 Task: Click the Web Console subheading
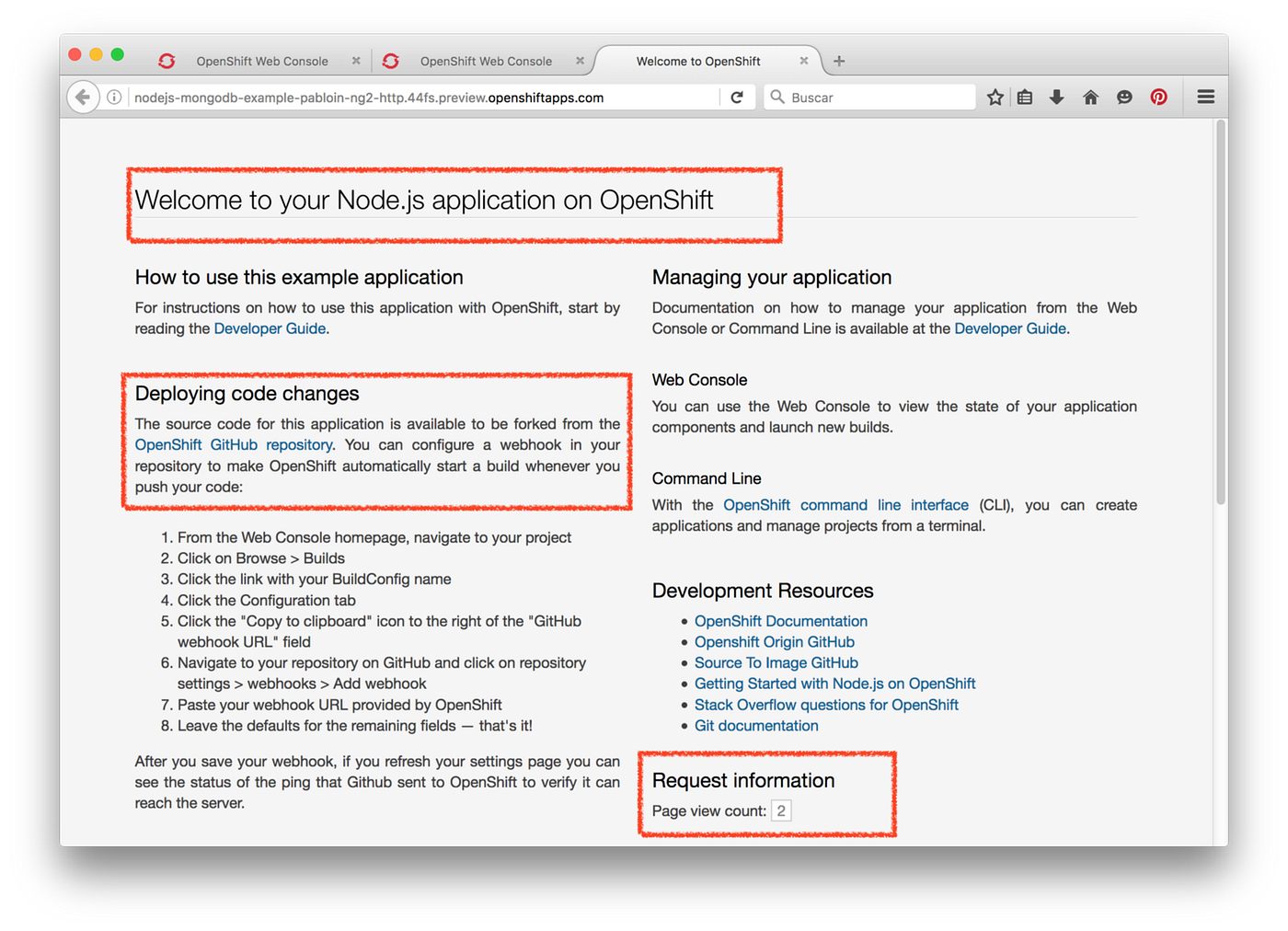tap(699, 380)
